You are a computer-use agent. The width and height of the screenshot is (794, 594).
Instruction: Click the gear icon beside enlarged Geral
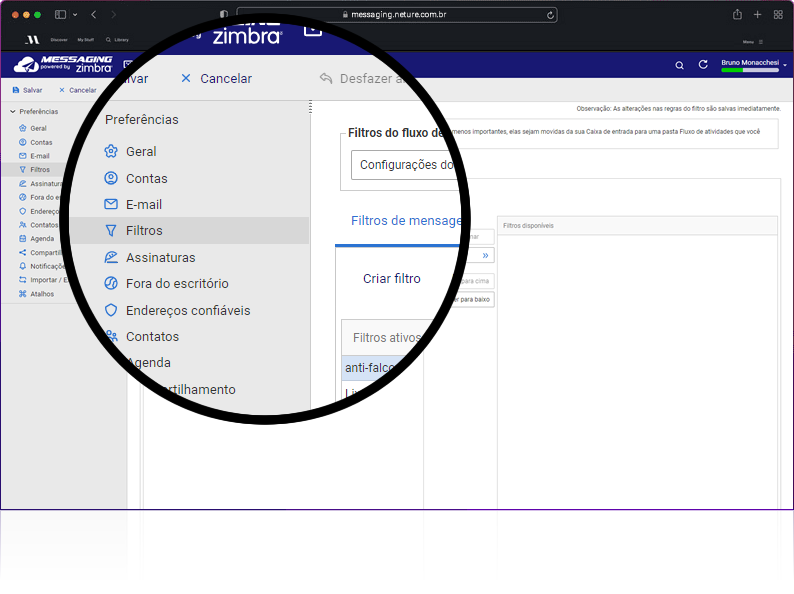click(111, 151)
